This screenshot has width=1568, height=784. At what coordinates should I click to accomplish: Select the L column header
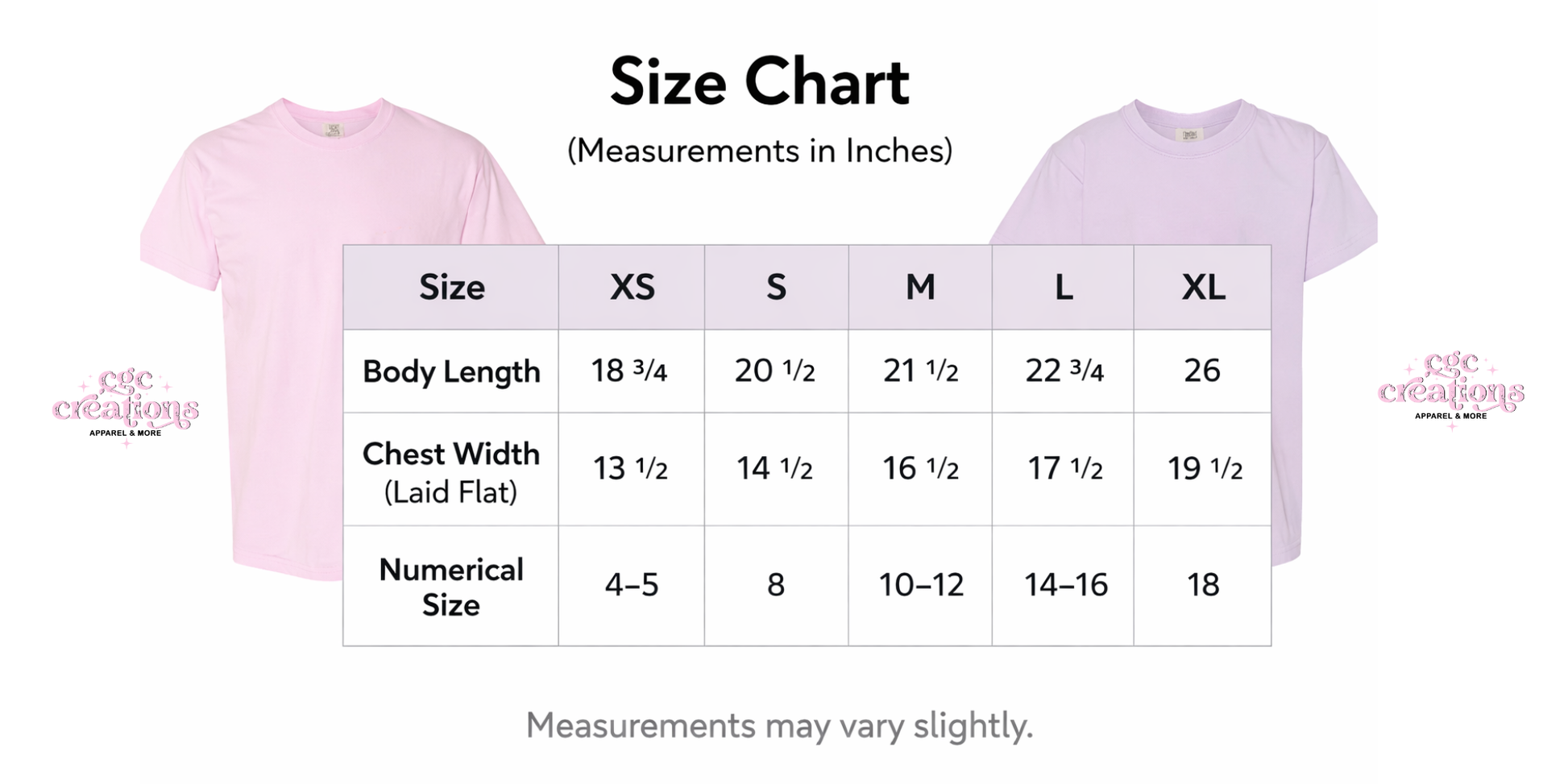[1064, 288]
